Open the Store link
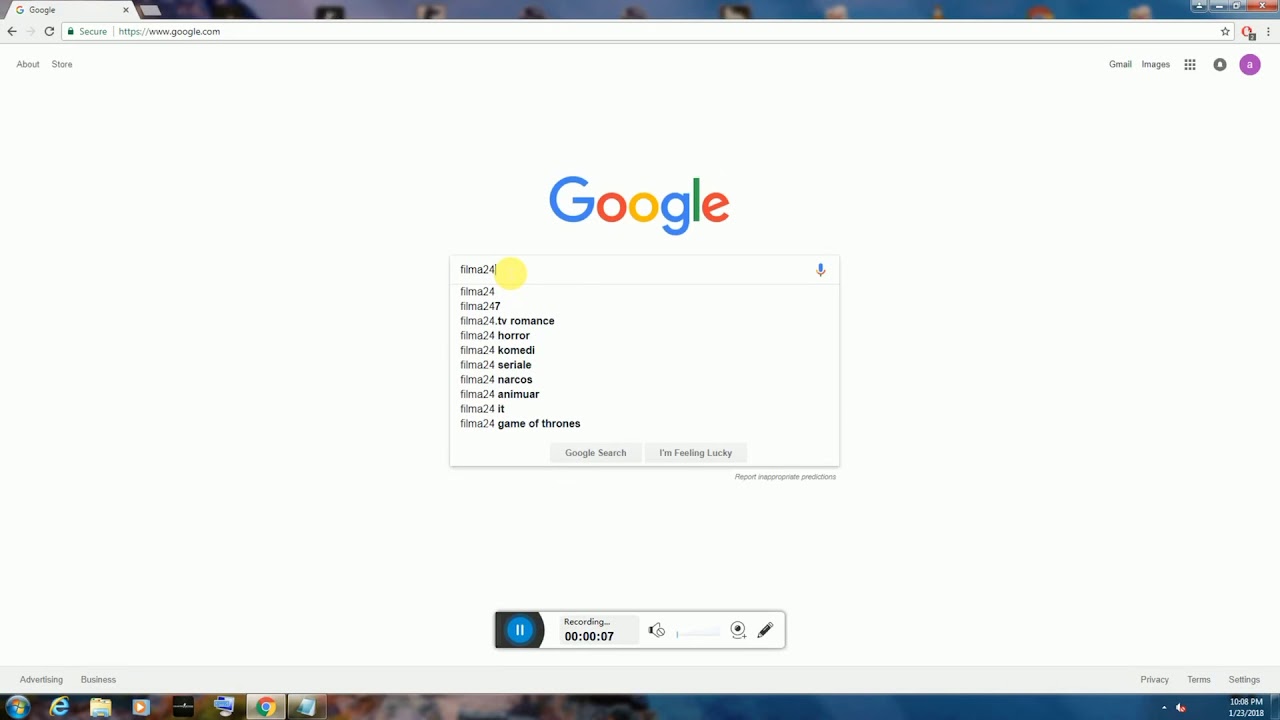 pyautogui.click(x=62, y=64)
